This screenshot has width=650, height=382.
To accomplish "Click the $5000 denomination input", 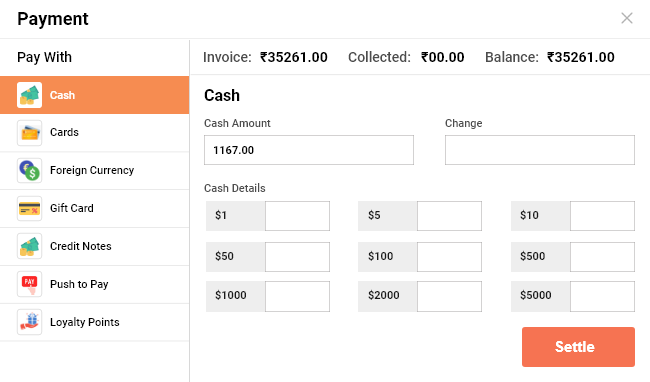I will (x=602, y=296).
